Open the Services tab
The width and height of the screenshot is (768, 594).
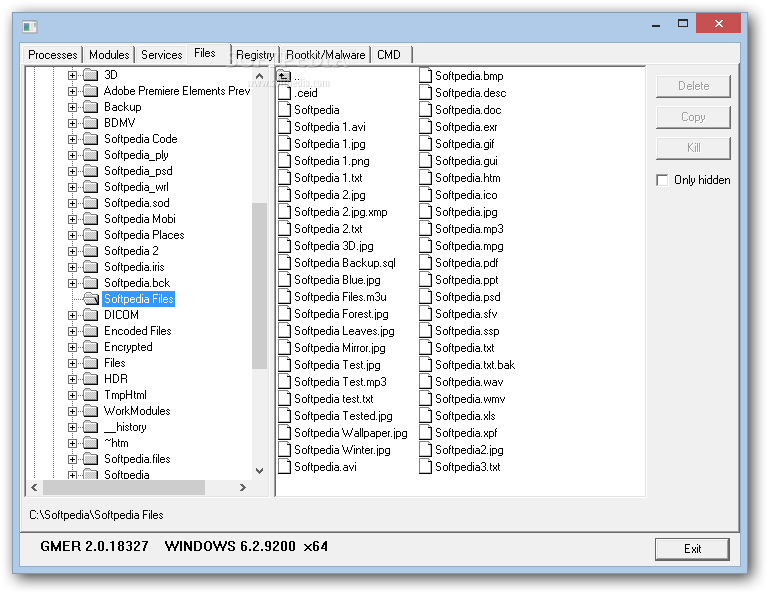(x=162, y=55)
